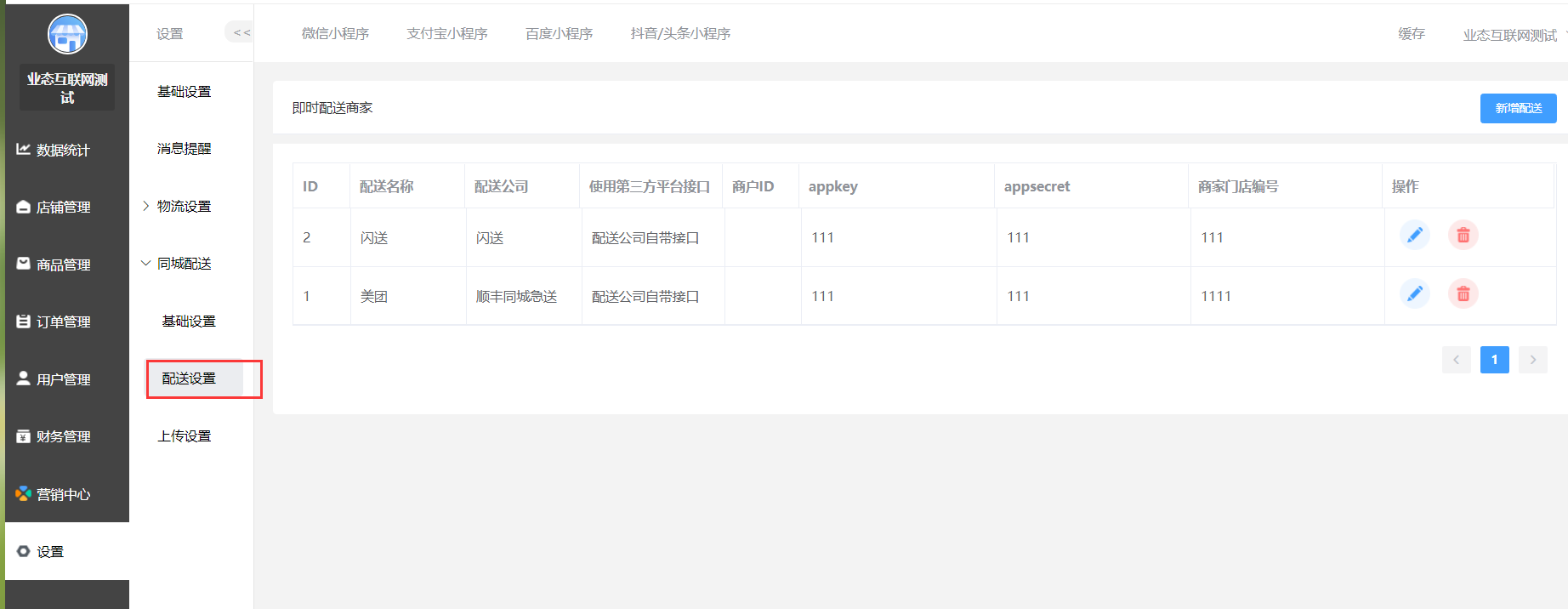Viewport: 1568px width, 609px height.
Task: Open top-level 基础设置 in settings menu
Action: point(184,91)
